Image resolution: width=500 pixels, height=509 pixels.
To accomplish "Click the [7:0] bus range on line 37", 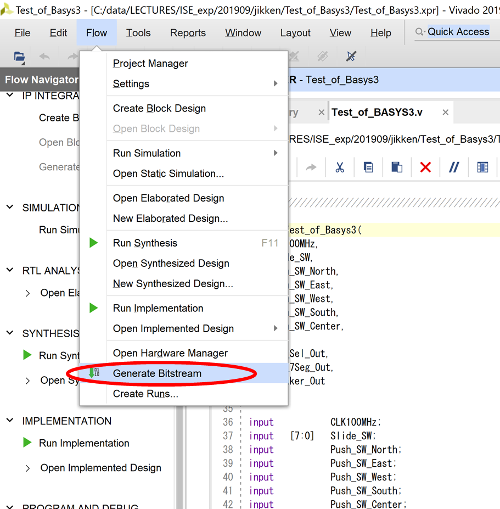I will pyautogui.click(x=302, y=436).
